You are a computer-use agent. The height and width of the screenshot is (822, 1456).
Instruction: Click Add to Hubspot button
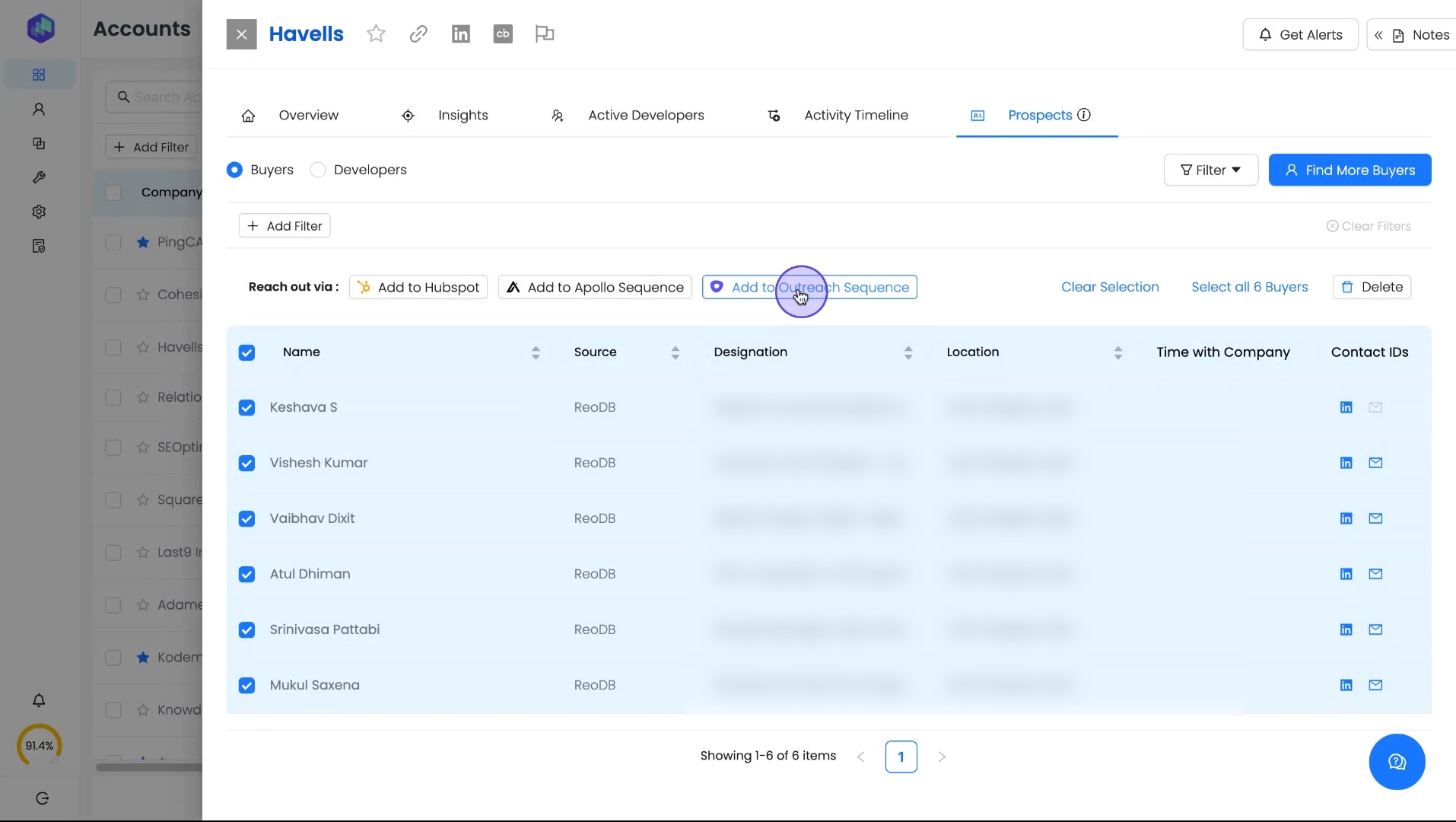tap(418, 288)
